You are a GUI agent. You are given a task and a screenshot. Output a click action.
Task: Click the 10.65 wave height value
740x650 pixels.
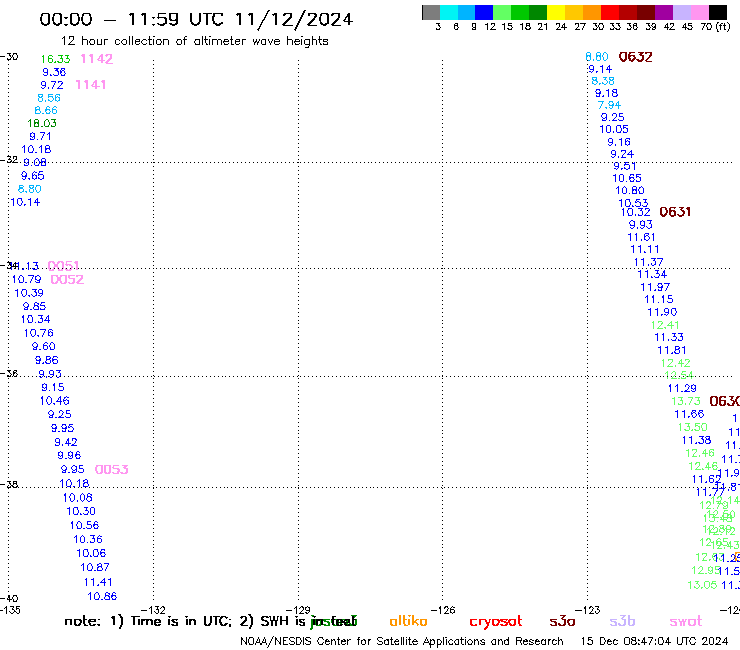point(627,178)
